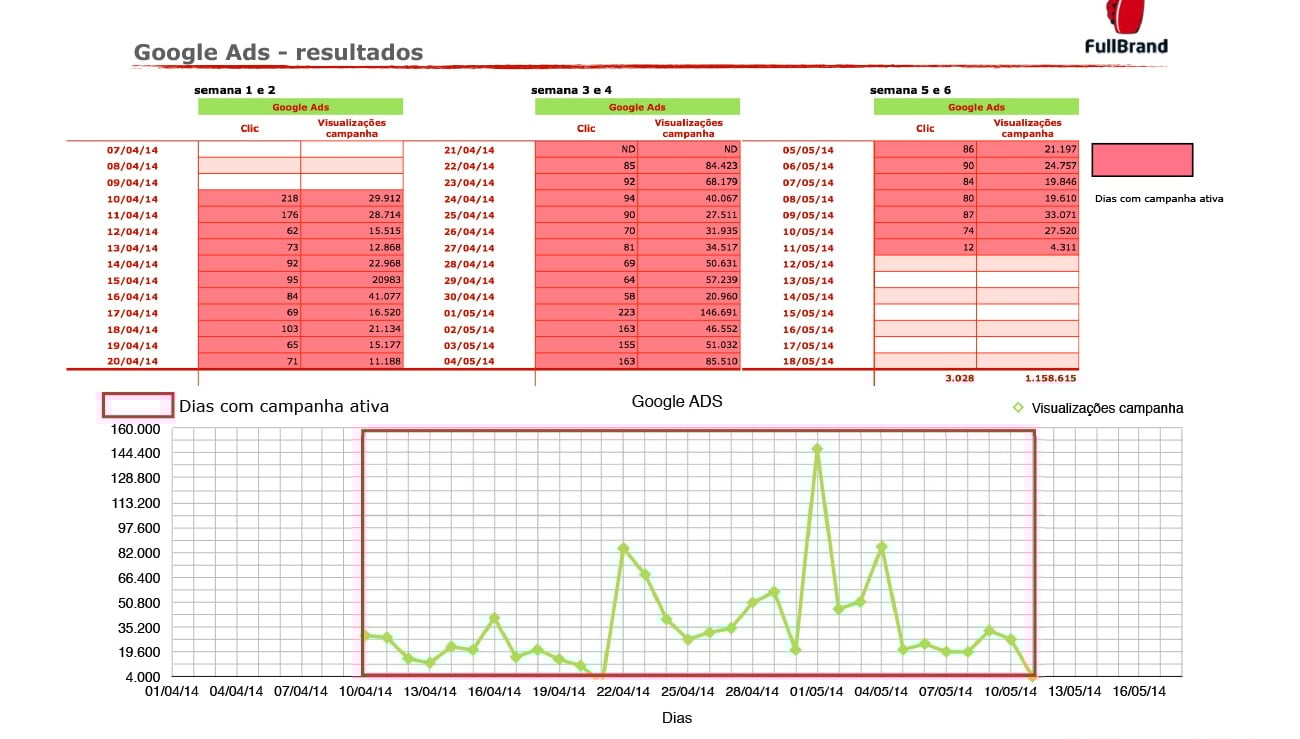1300x739 pixels.
Task: Select the clic value 223
Action: 628,313
